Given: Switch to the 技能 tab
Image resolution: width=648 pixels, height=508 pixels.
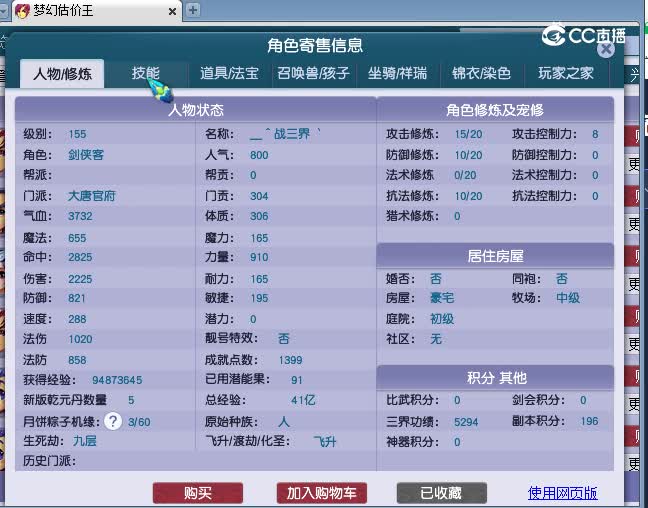Looking at the screenshot, I should click(x=145, y=73).
